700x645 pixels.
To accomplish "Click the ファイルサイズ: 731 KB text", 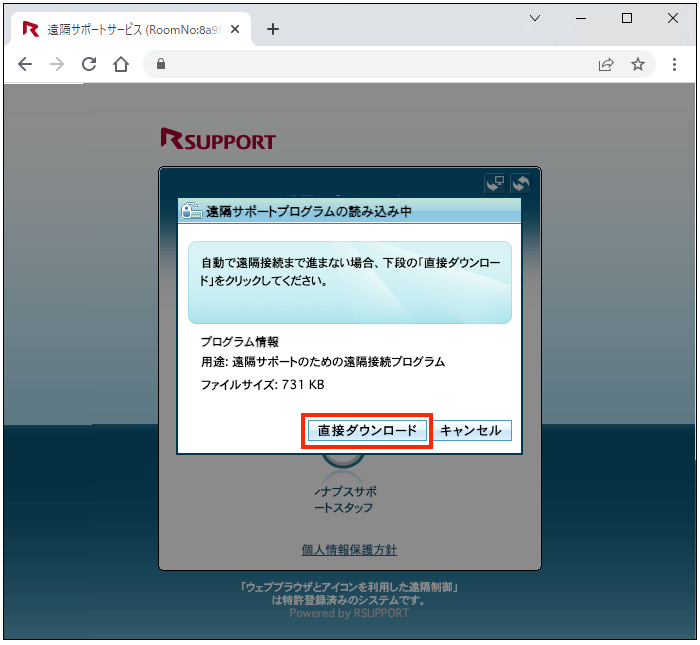I will click(x=262, y=385).
